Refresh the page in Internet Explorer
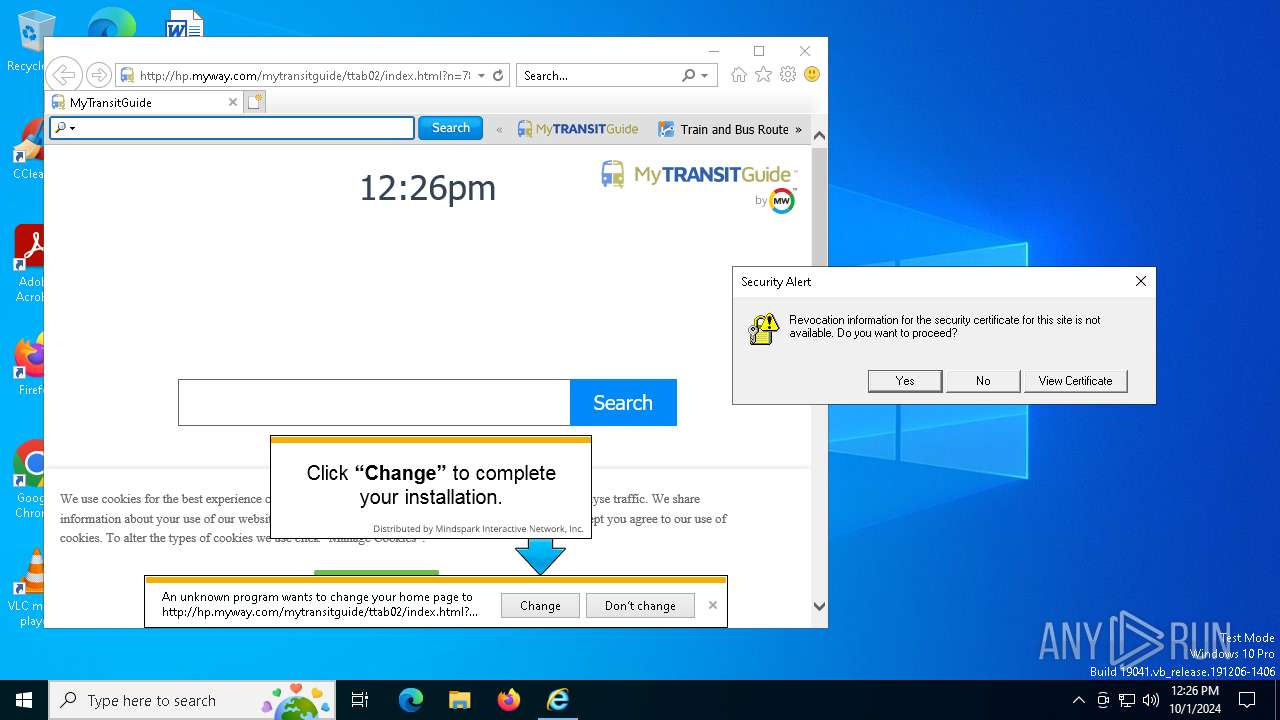 (x=498, y=75)
